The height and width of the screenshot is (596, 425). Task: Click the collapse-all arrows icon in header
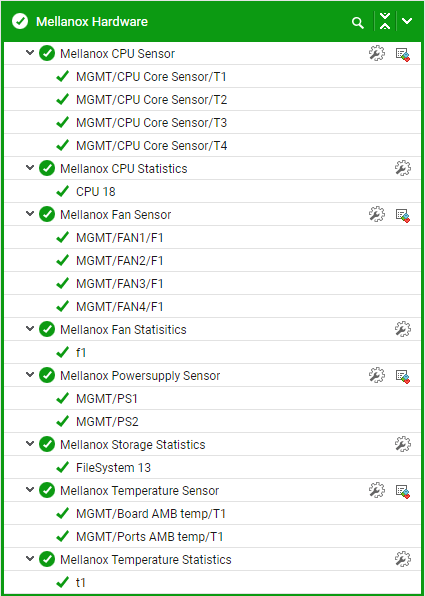tap(385, 21)
